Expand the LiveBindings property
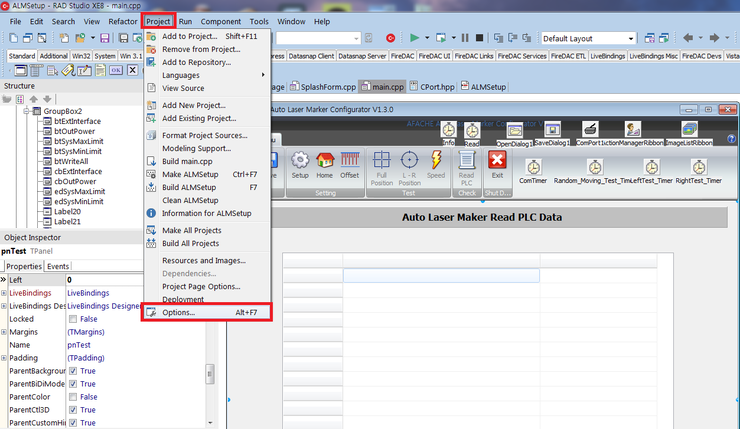This screenshot has width=740, height=429. [x=4, y=293]
